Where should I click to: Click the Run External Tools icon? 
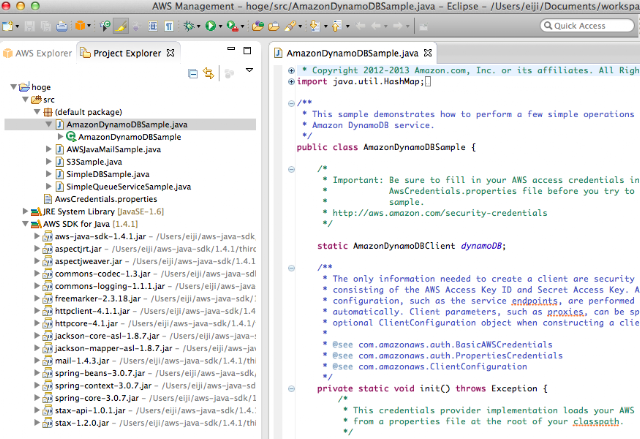point(232,27)
